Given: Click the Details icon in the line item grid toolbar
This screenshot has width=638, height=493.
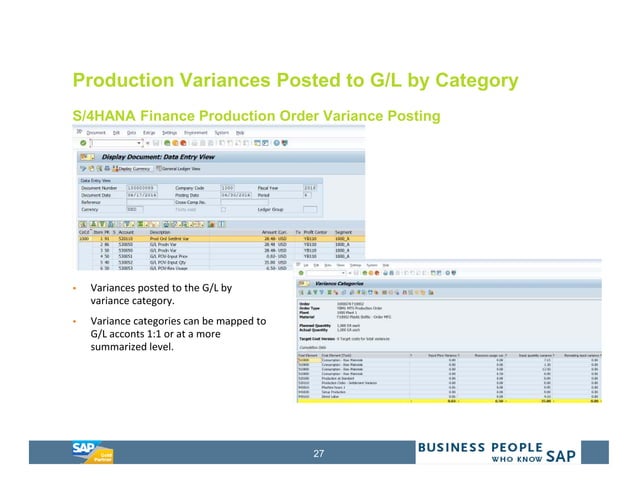Looking at the screenshot, I should [83, 224].
